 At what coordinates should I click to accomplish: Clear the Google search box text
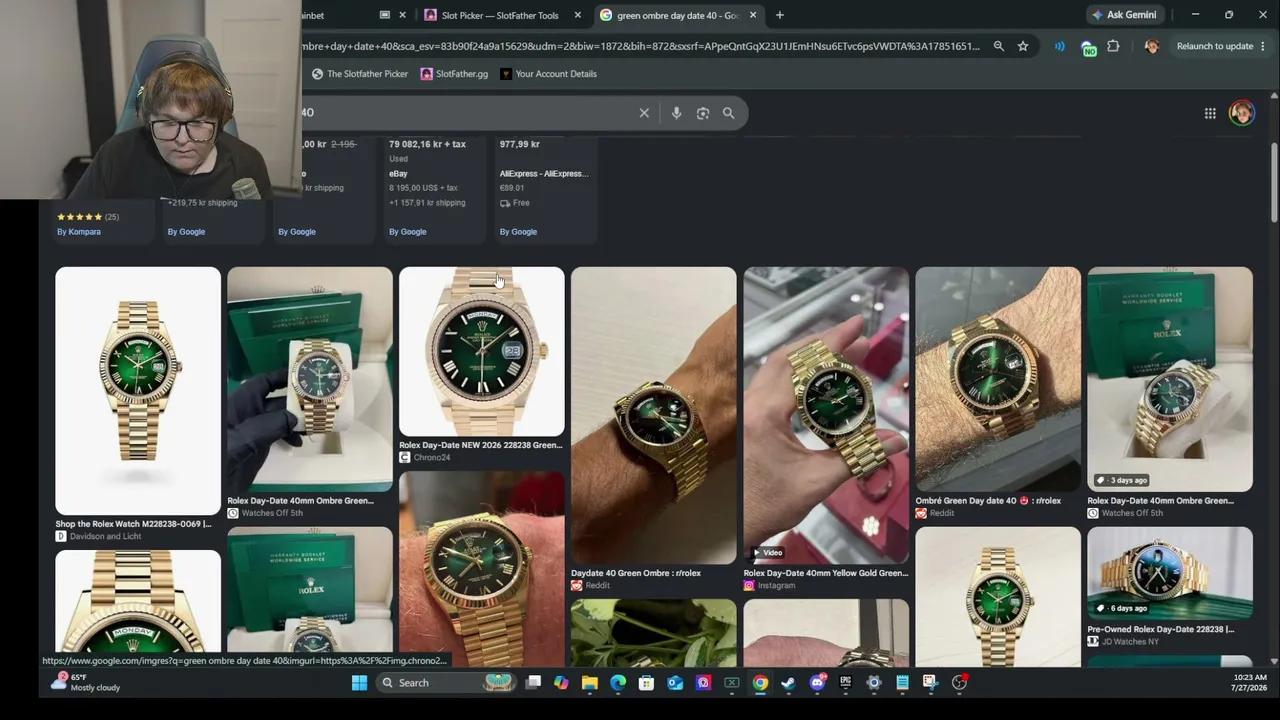point(644,113)
